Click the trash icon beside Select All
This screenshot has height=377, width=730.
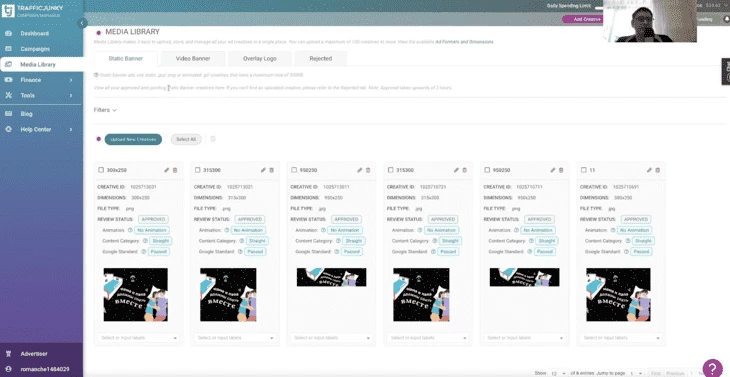coord(213,139)
